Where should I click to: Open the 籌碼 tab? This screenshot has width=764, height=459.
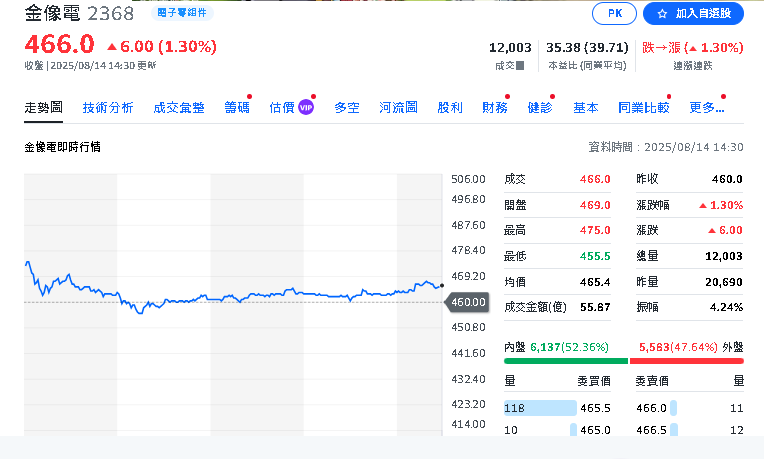[237, 108]
